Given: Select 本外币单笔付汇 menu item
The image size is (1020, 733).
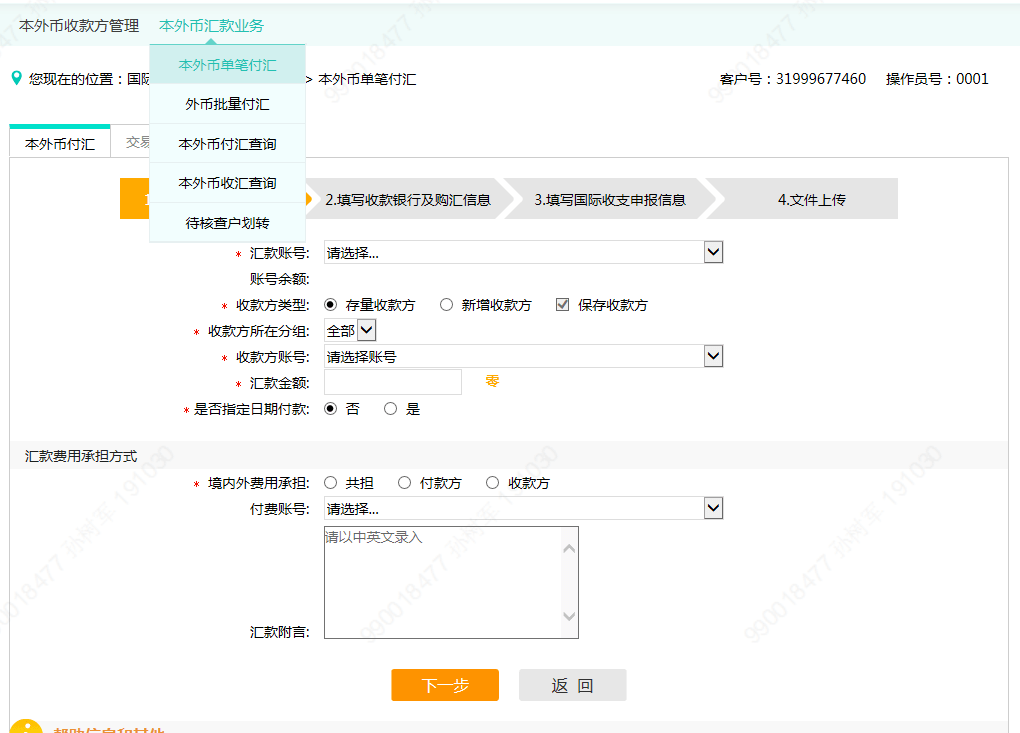Looking at the screenshot, I should pyautogui.click(x=228, y=65).
